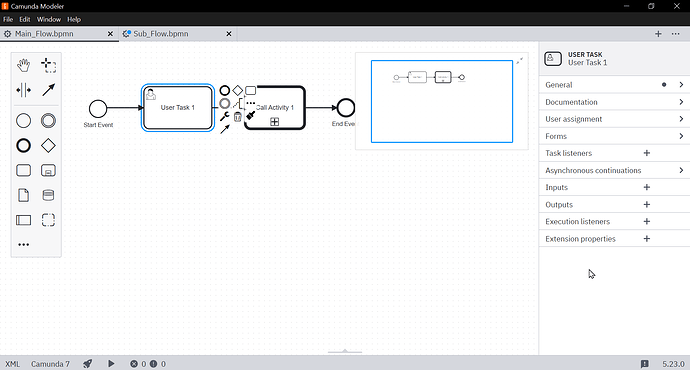
Task: Collapse the minimap toggle arrow
Action: click(x=520, y=61)
